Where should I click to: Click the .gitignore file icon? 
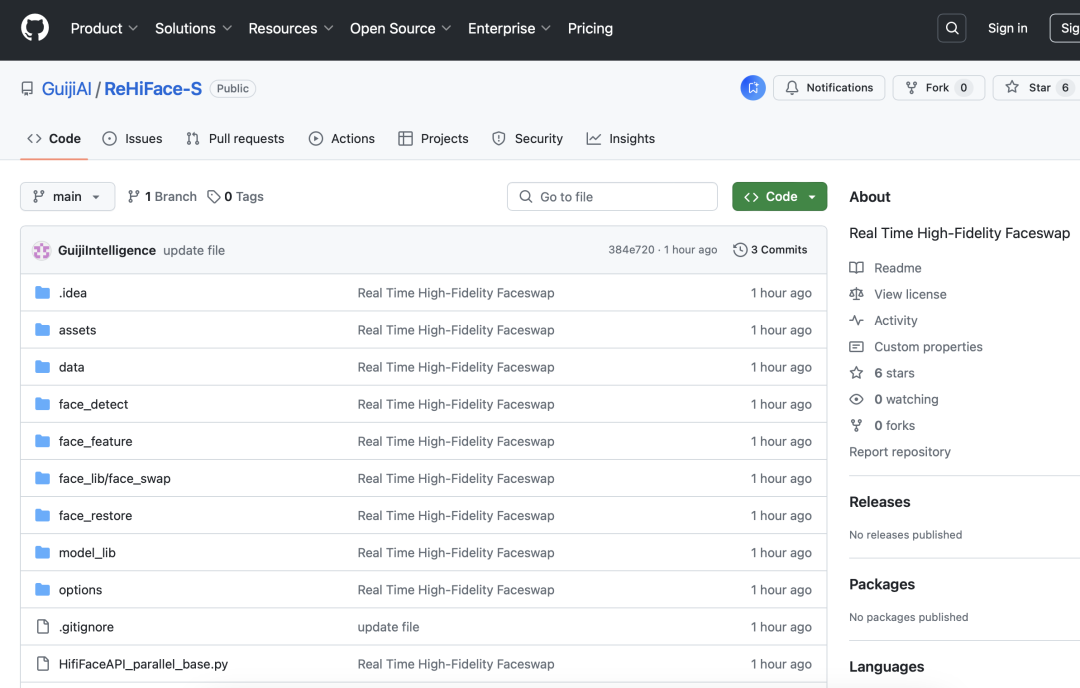43,627
